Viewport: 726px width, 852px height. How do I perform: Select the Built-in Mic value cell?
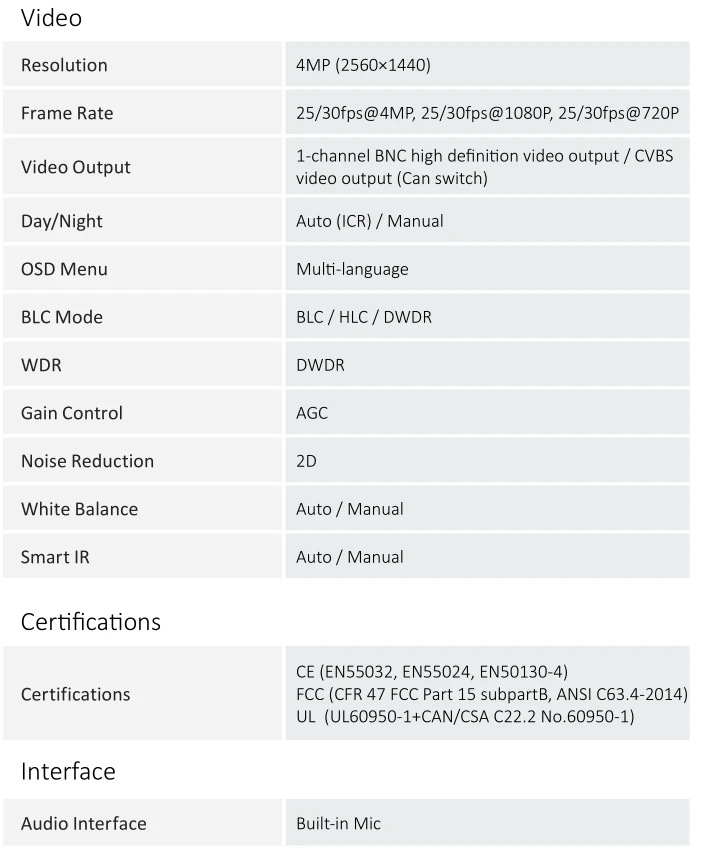[x=487, y=823]
